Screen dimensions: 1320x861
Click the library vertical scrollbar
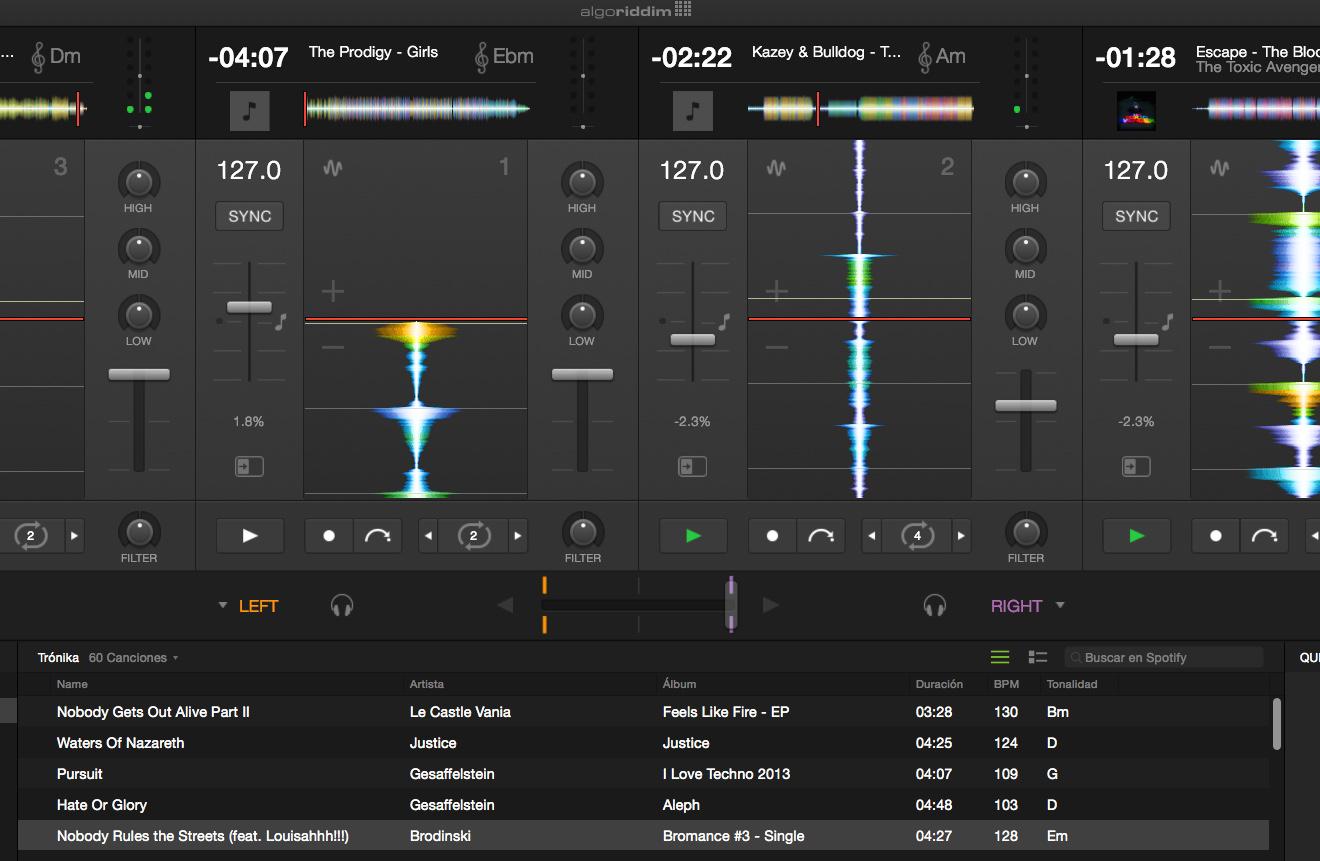[x=1277, y=723]
